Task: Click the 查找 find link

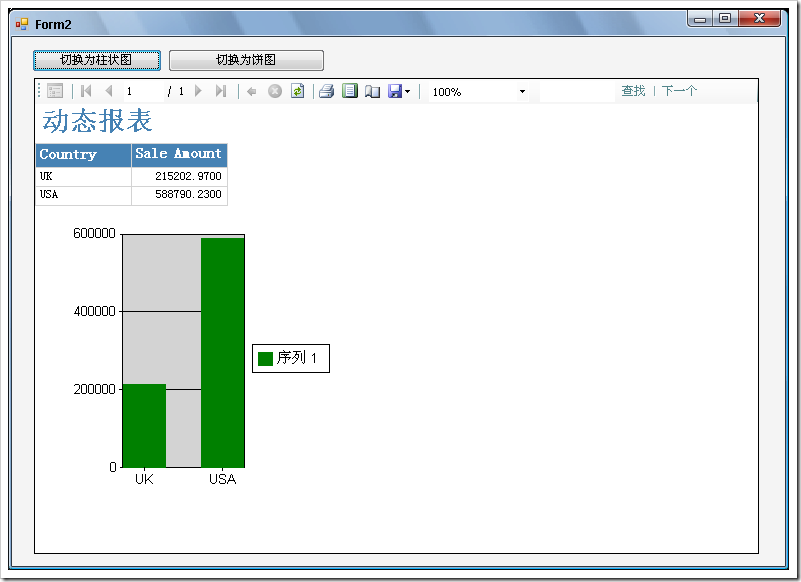Action: [x=633, y=90]
